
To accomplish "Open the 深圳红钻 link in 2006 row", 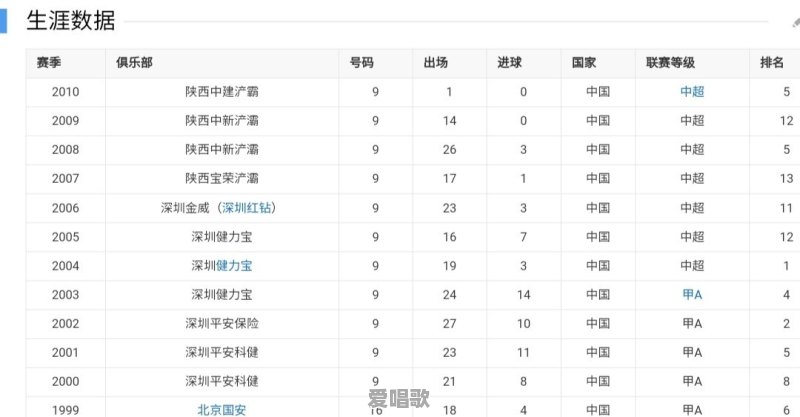I will coord(246,208).
